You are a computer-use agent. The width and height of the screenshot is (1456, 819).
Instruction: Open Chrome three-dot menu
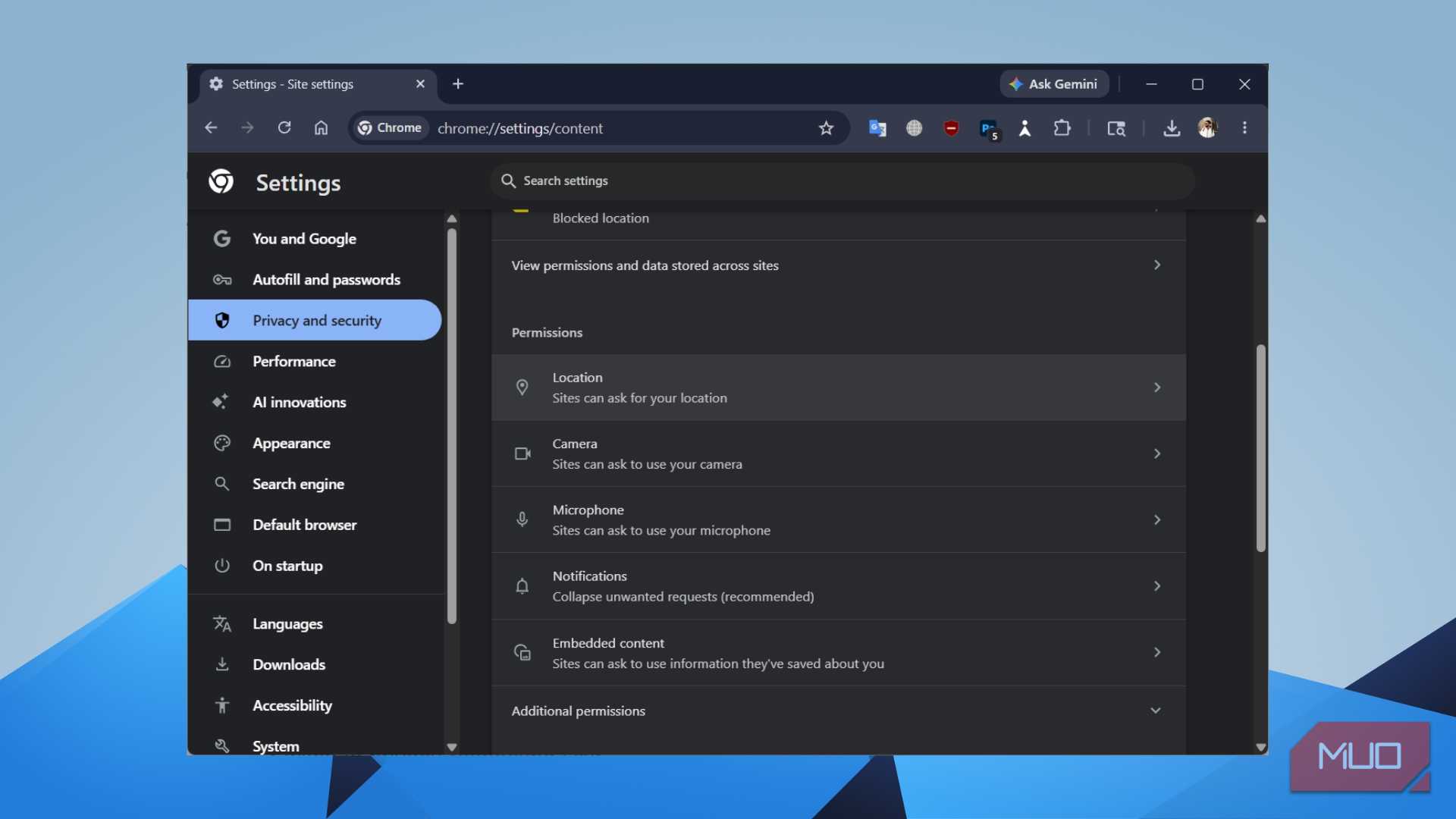coord(1244,128)
